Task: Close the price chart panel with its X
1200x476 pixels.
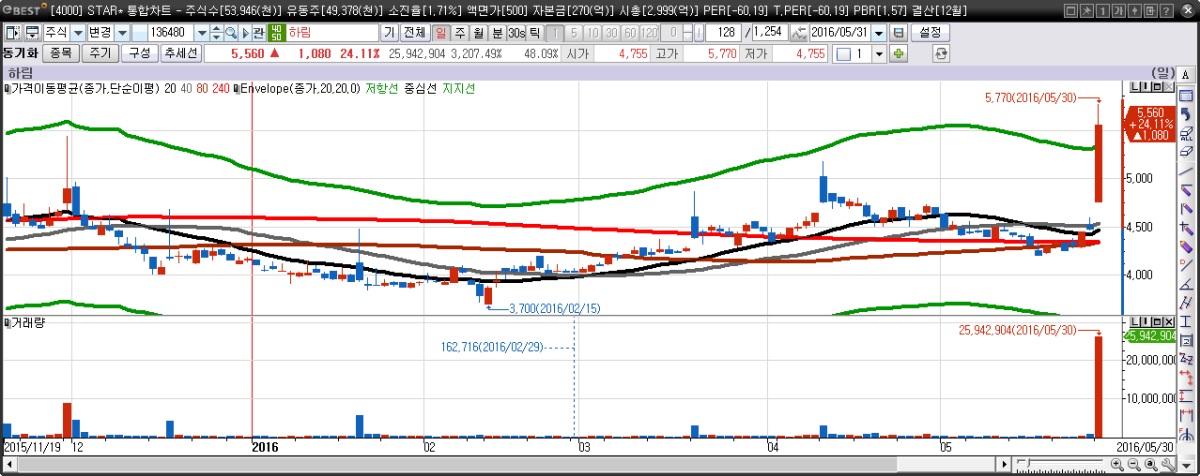Action: 1168,88
